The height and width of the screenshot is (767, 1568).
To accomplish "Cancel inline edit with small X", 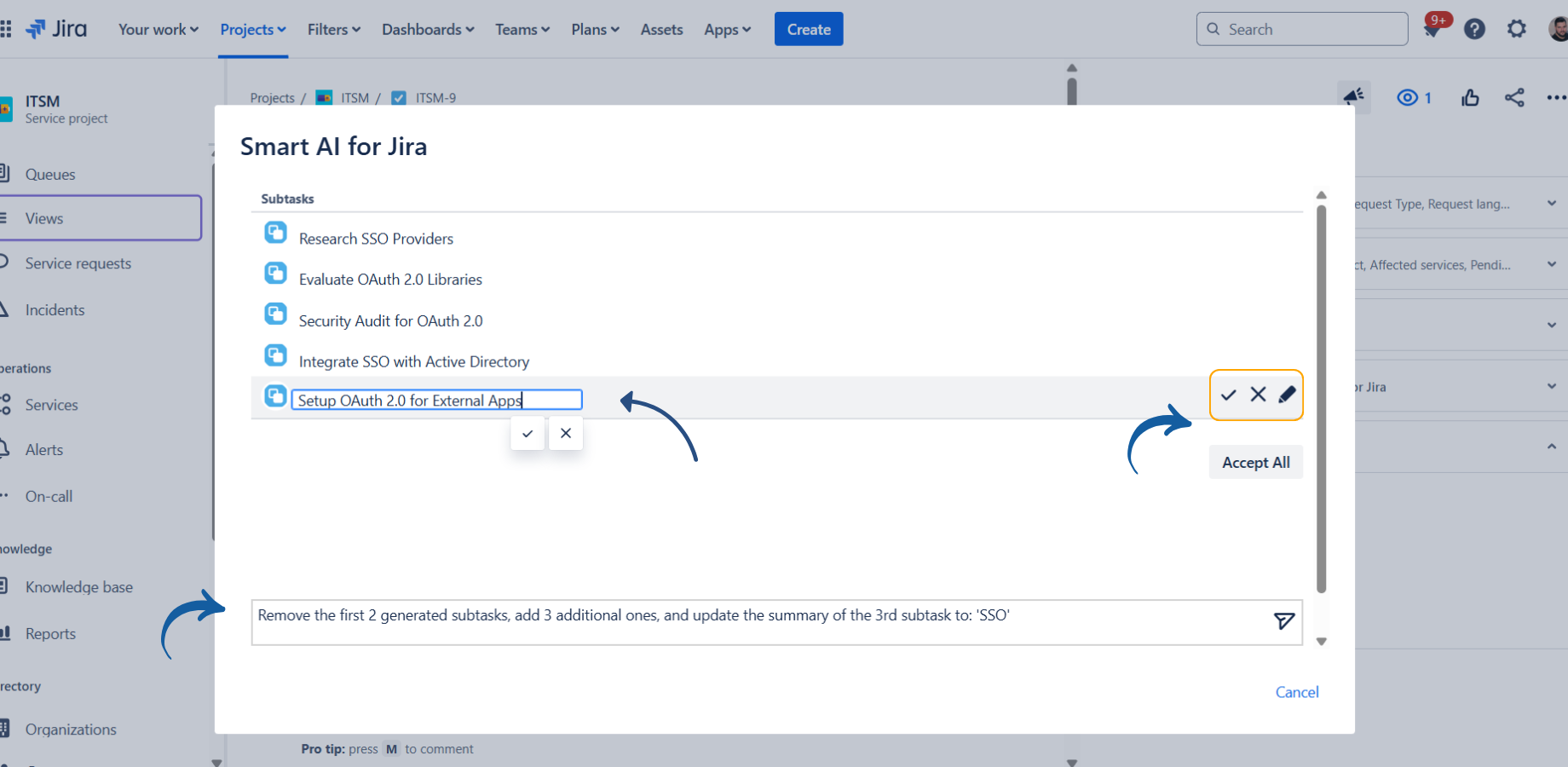I will tap(566, 433).
